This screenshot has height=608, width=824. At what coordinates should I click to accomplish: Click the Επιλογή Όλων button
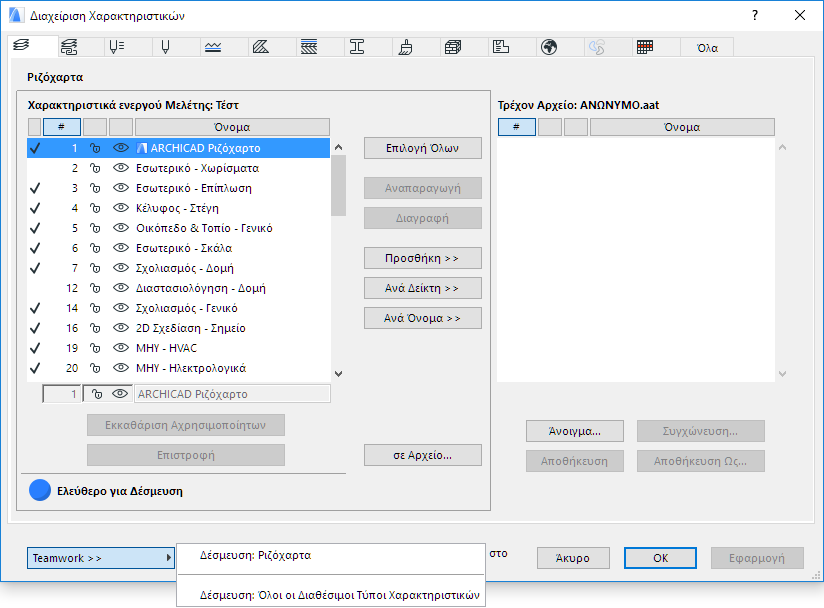tap(423, 148)
